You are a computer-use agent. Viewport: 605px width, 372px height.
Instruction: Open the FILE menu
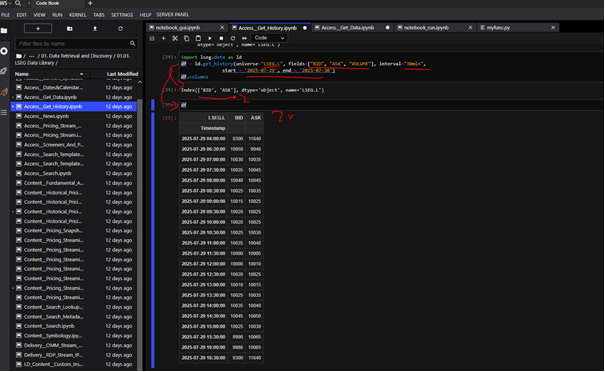click(x=5, y=15)
